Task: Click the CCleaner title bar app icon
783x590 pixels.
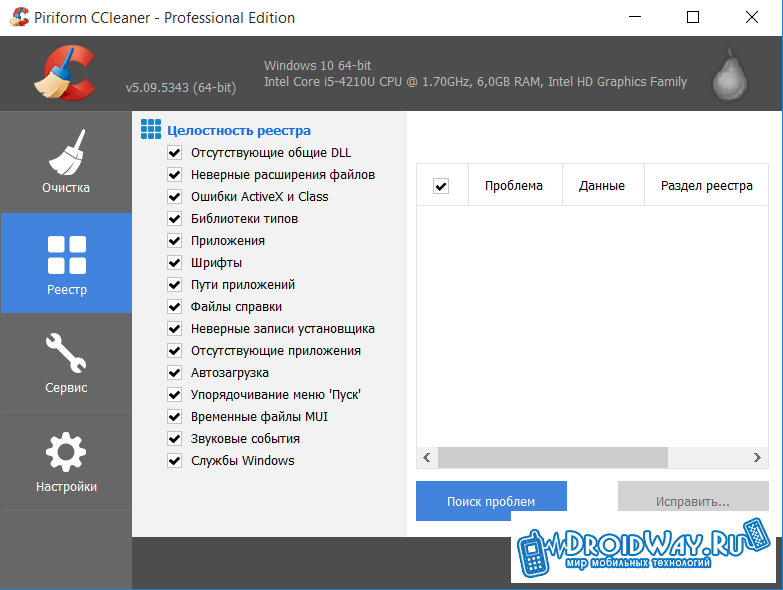Action: tap(19, 17)
